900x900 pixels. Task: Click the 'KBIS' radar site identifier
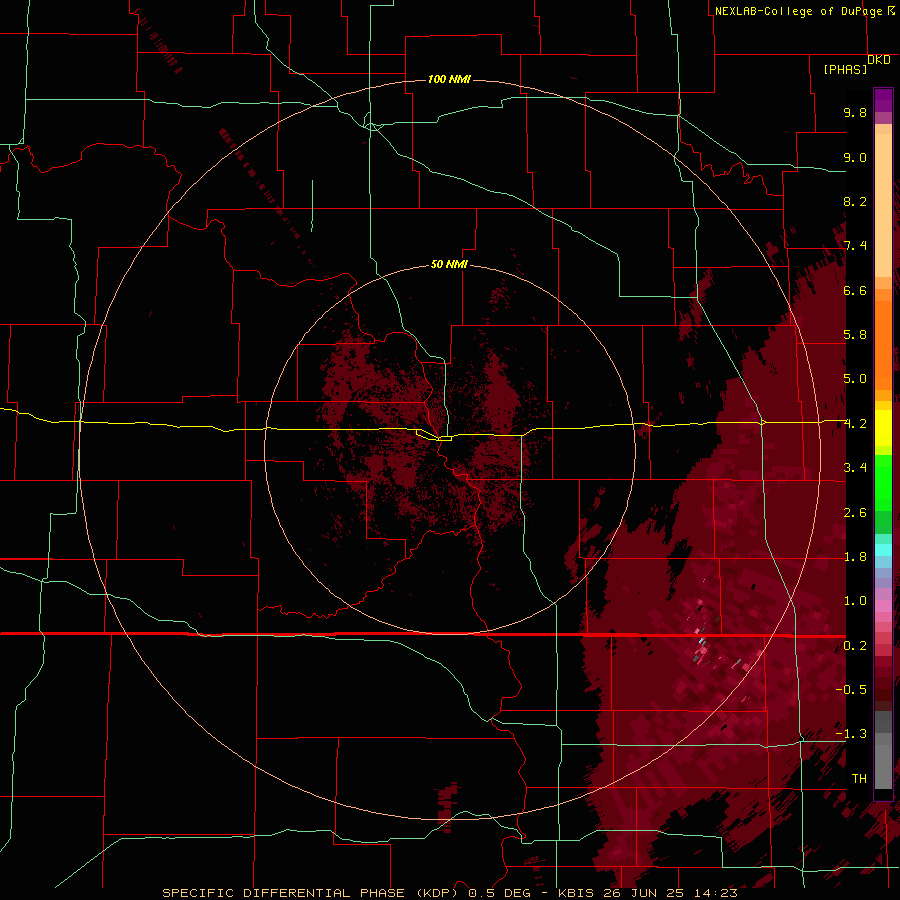coord(577,893)
